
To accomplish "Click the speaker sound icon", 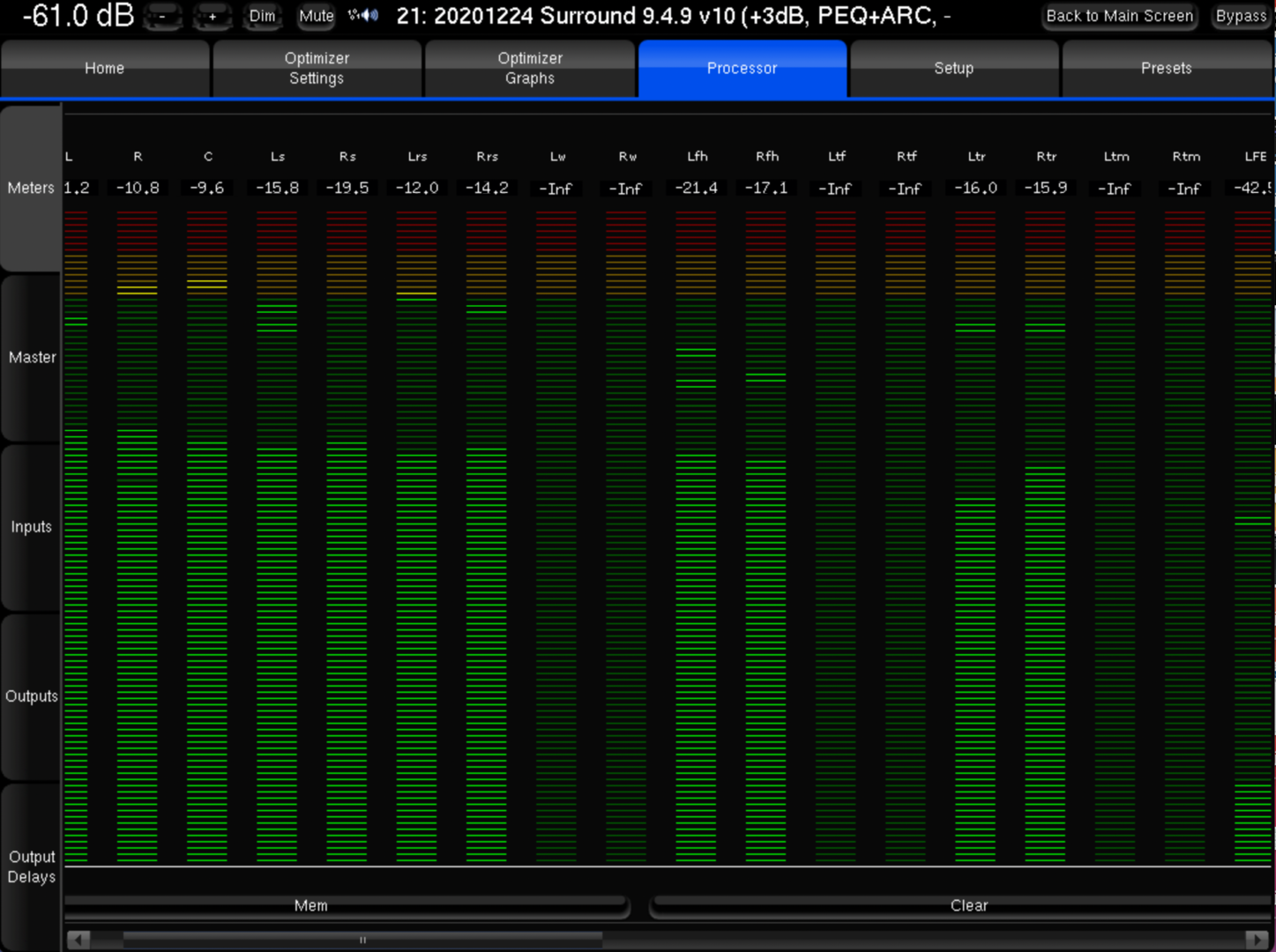I will (x=363, y=16).
